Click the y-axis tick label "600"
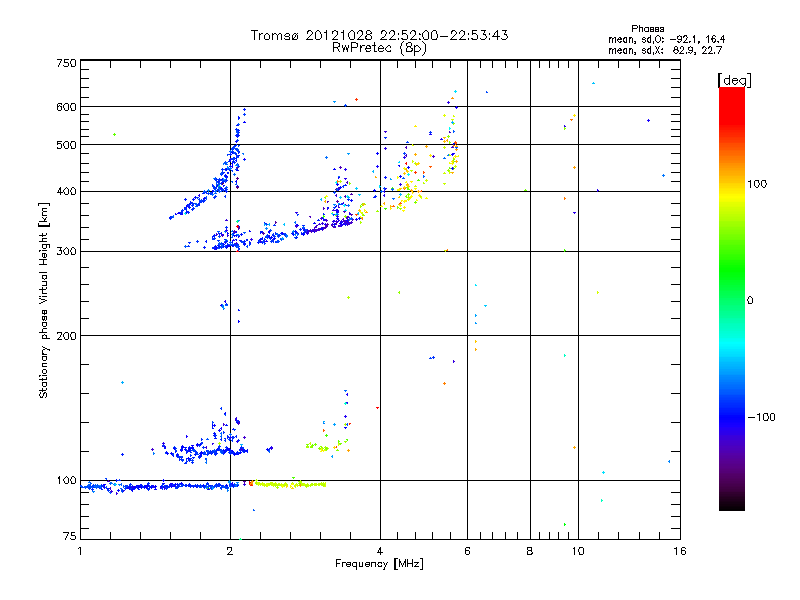Viewport: 800px width, 600px height. [66, 107]
